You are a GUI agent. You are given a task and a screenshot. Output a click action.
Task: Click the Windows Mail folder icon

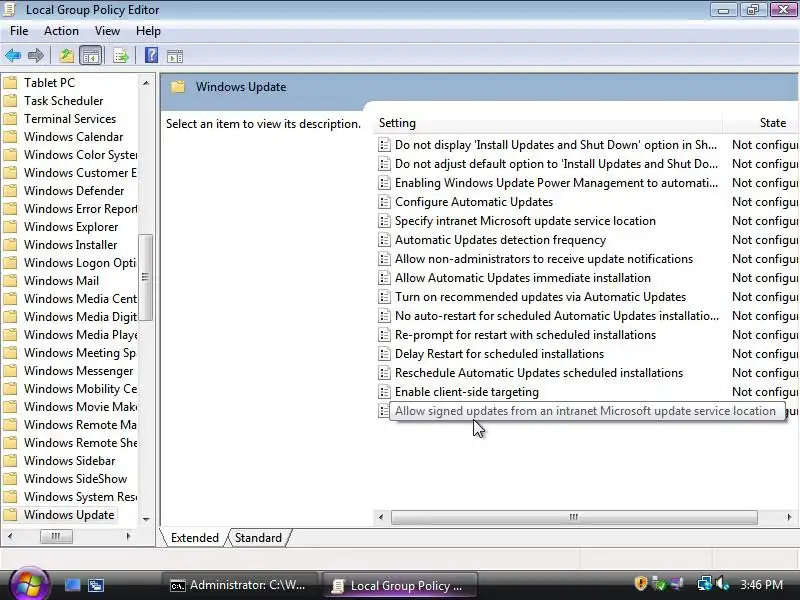[10, 281]
